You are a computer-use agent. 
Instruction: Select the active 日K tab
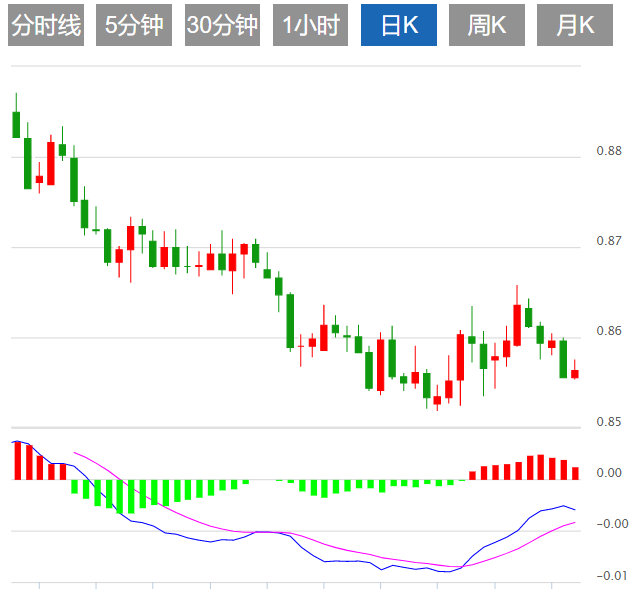[399, 25]
